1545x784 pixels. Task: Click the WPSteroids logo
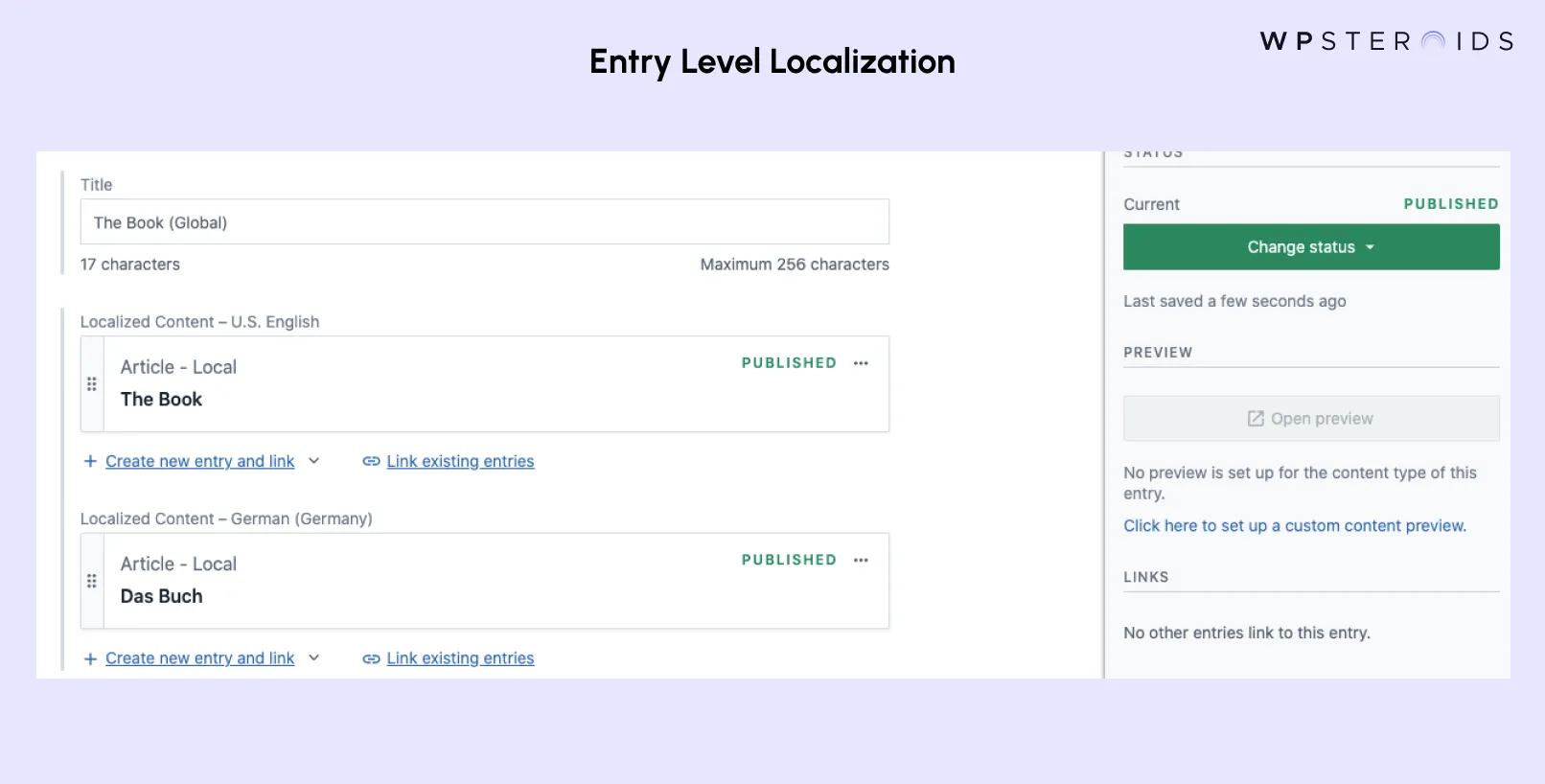click(1387, 41)
